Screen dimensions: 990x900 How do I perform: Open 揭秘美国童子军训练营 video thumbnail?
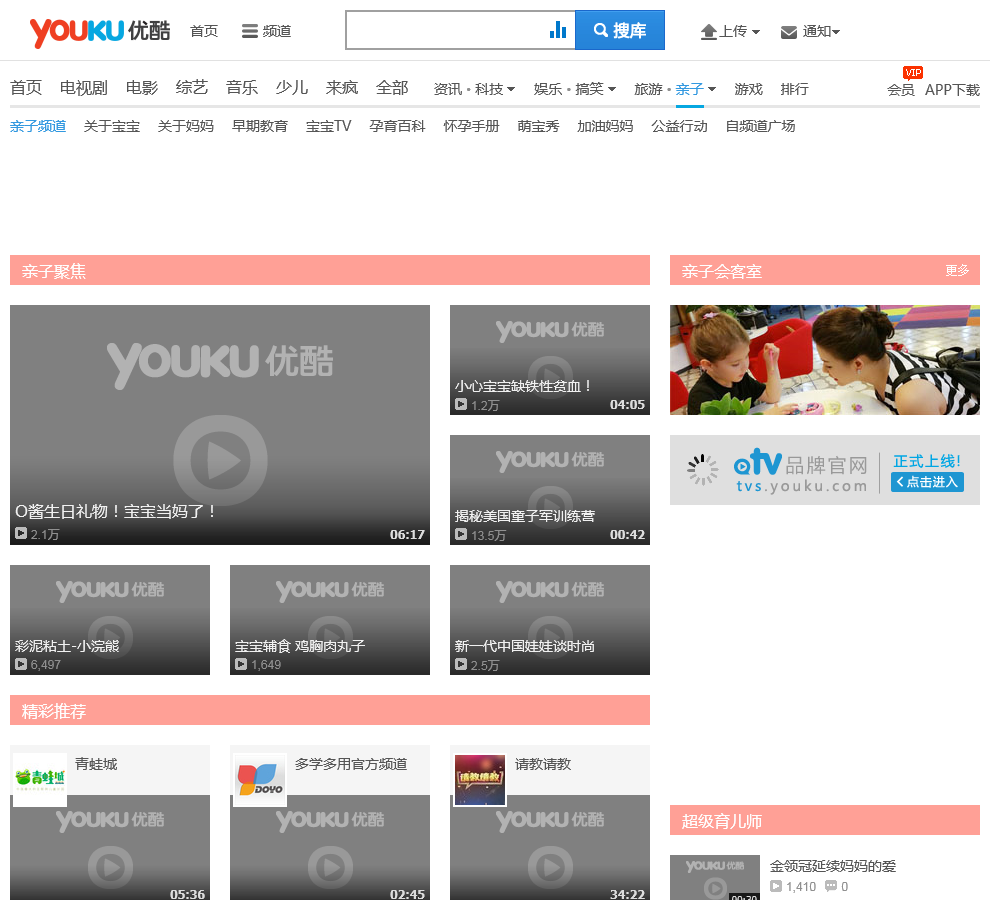pos(550,490)
